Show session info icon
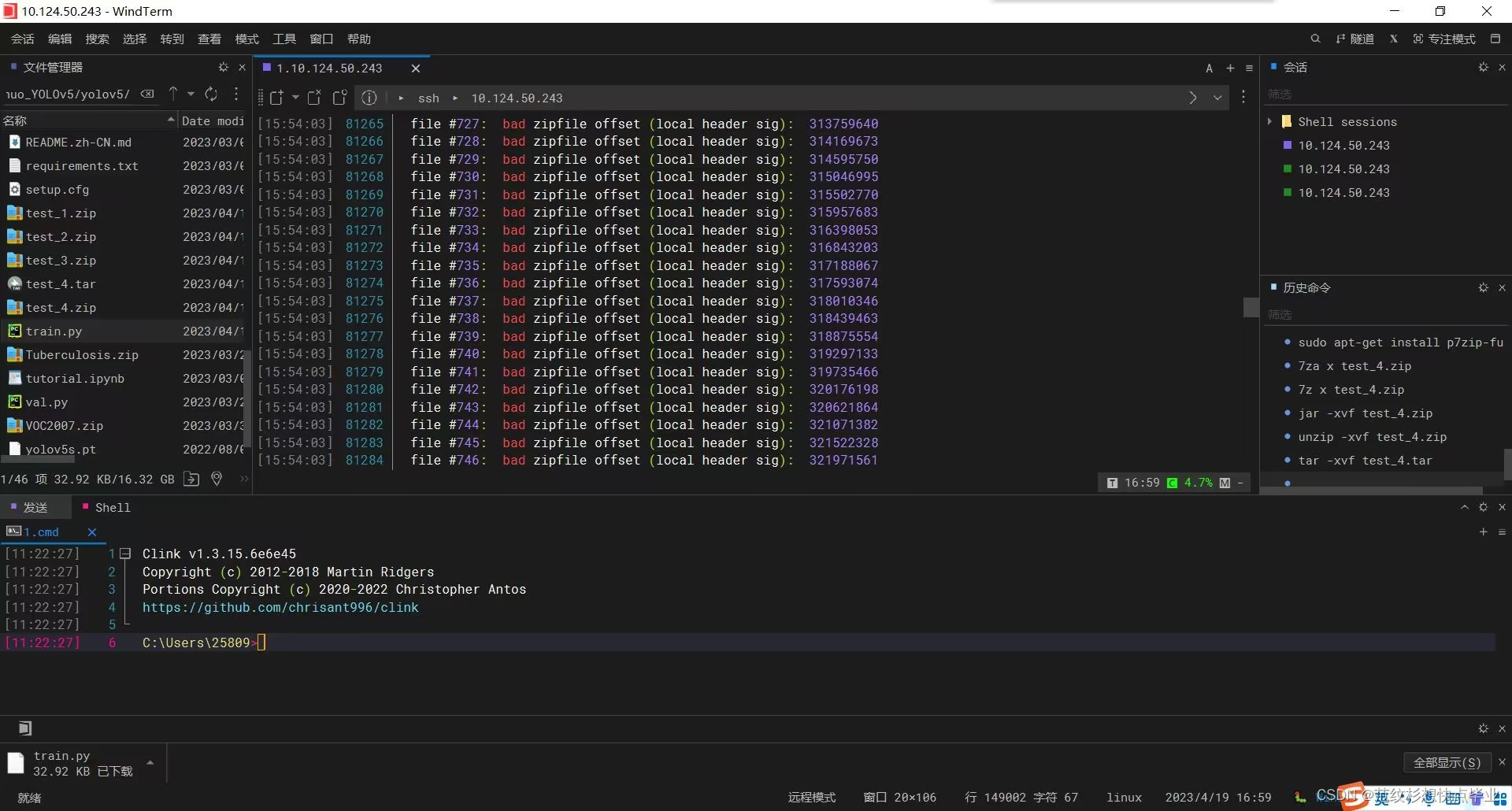The height and width of the screenshot is (811, 1512). point(369,98)
